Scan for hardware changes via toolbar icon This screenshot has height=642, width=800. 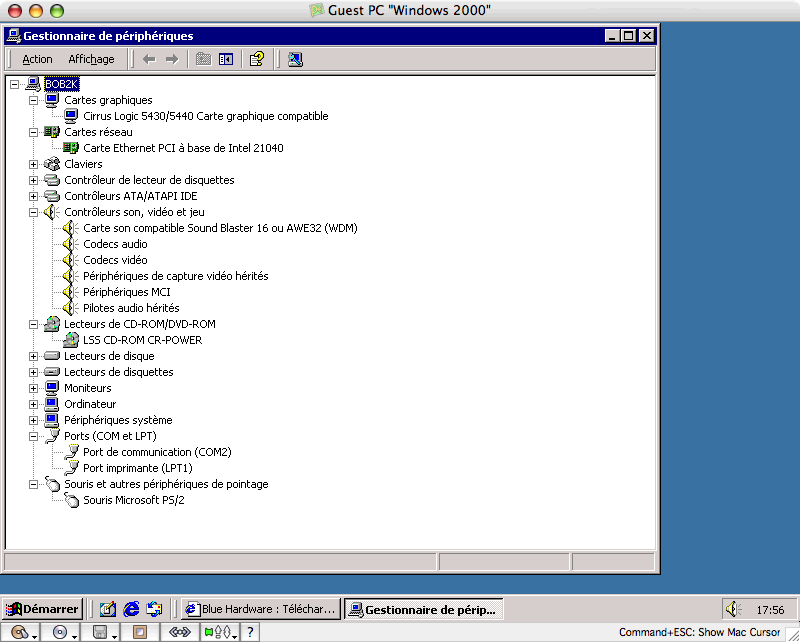295,59
